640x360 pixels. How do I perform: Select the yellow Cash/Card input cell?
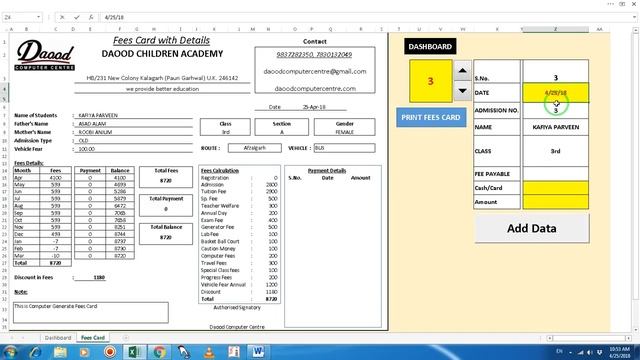pos(556,188)
